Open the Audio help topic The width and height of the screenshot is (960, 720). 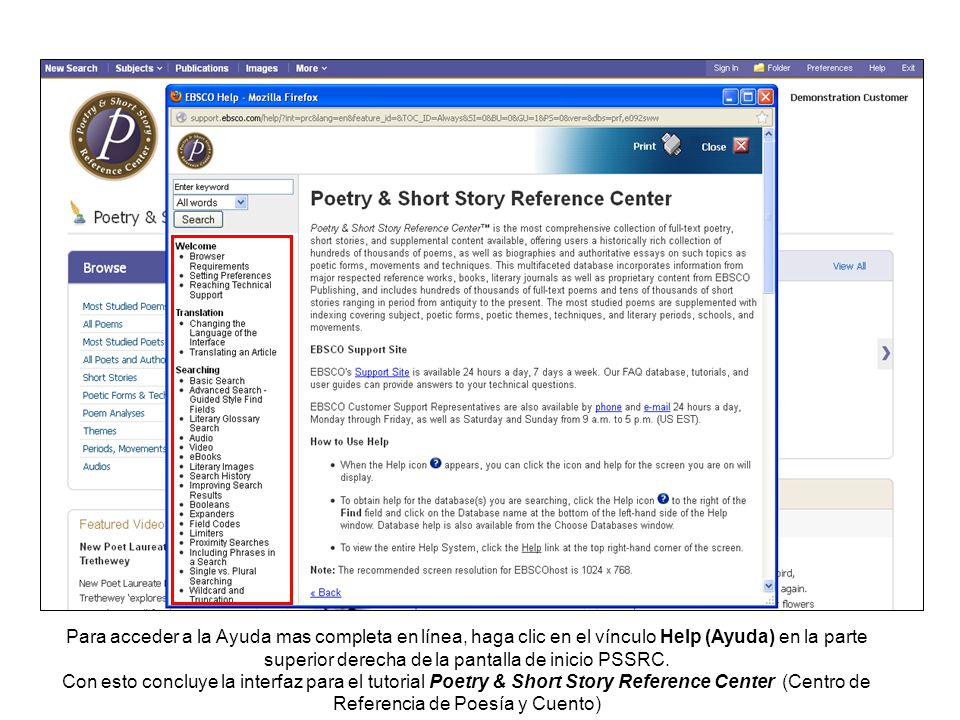(201, 438)
